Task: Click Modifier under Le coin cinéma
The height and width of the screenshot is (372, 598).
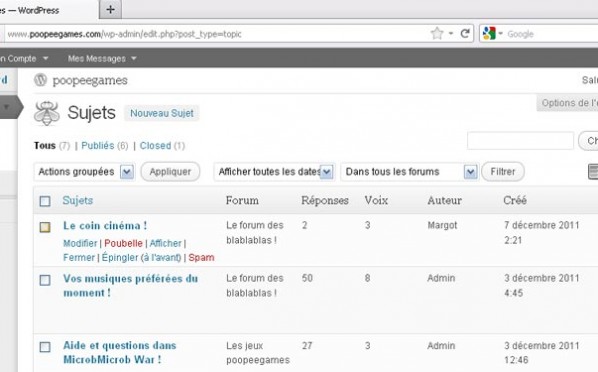Action: click(x=80, y=243)
